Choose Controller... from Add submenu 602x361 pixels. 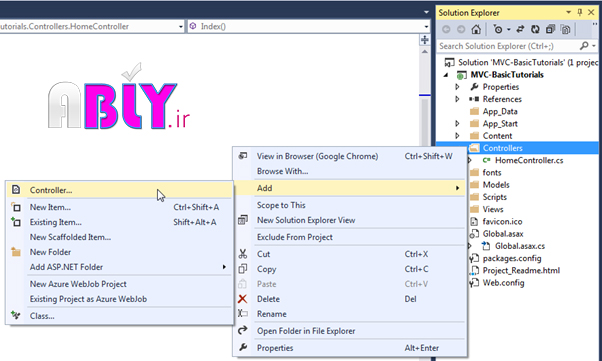tap(119, 190)
